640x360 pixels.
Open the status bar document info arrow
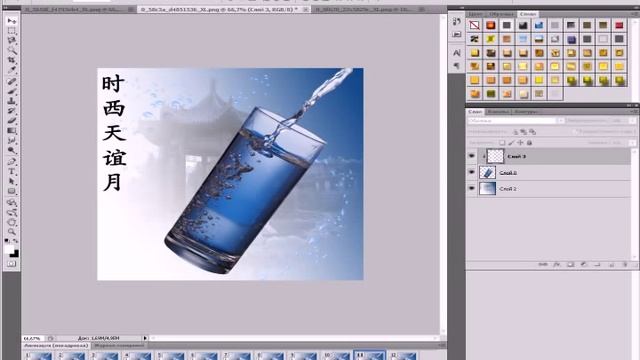click(x=145, y=338)
